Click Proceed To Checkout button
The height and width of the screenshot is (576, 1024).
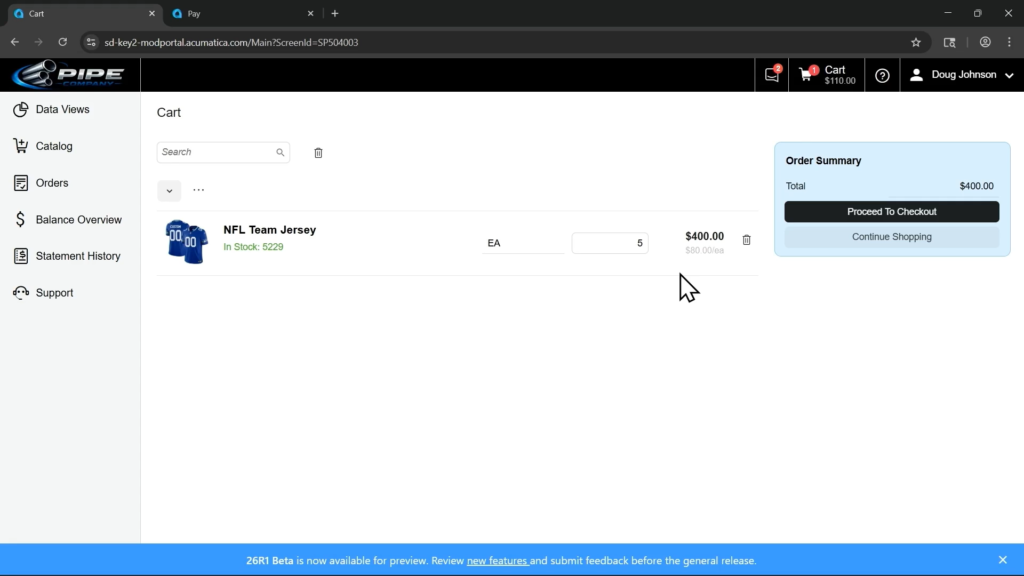891,212
